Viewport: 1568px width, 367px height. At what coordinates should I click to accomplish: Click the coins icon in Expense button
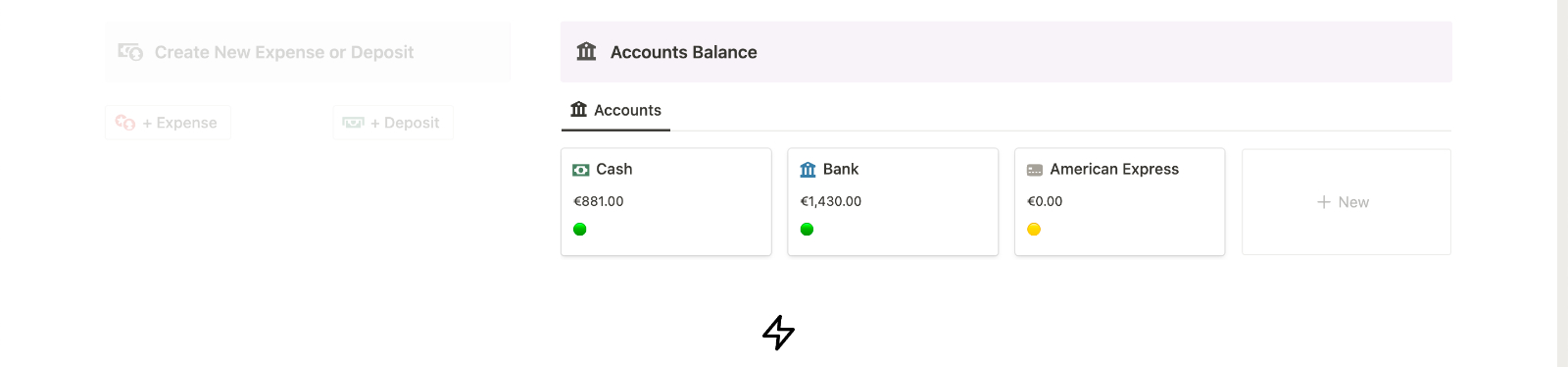(125, 123)
